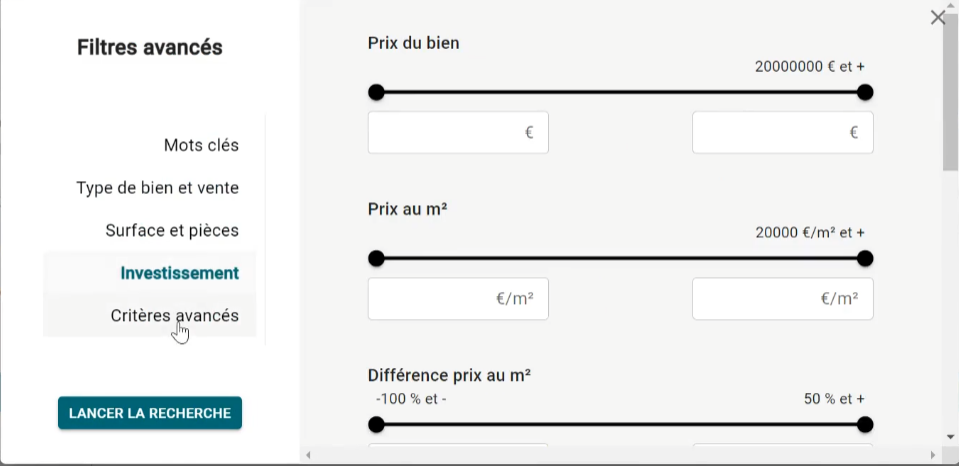Click the Prix au m² minimum handle
The width and height of the screenshot is (959, 466).
point(376,259)
